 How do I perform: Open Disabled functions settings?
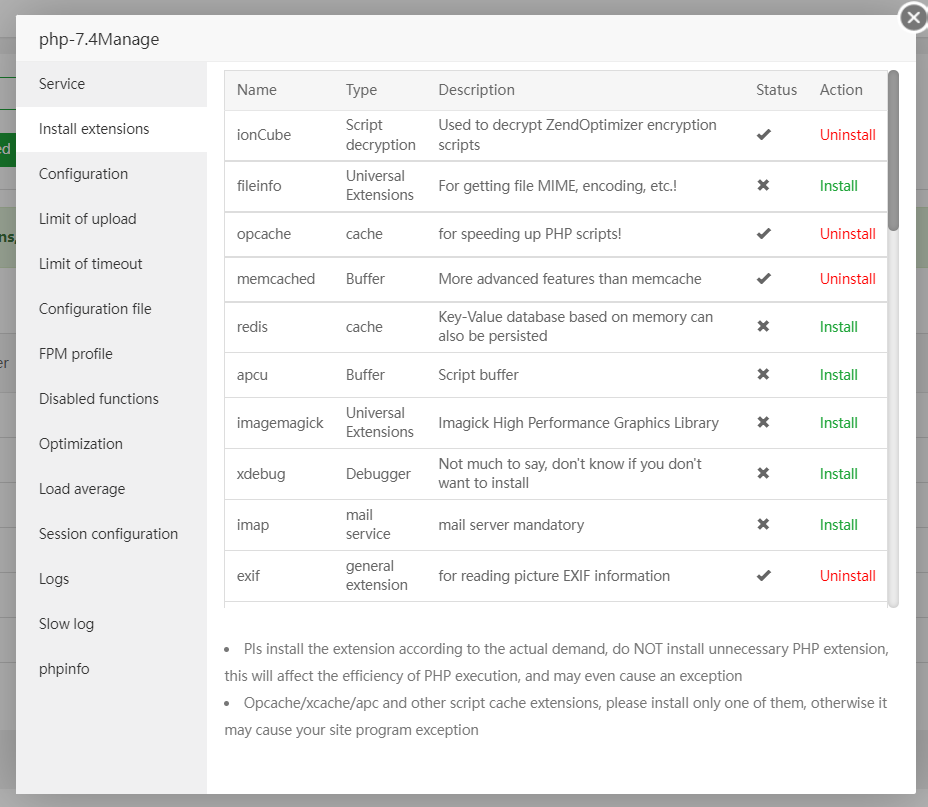[99, 399]
